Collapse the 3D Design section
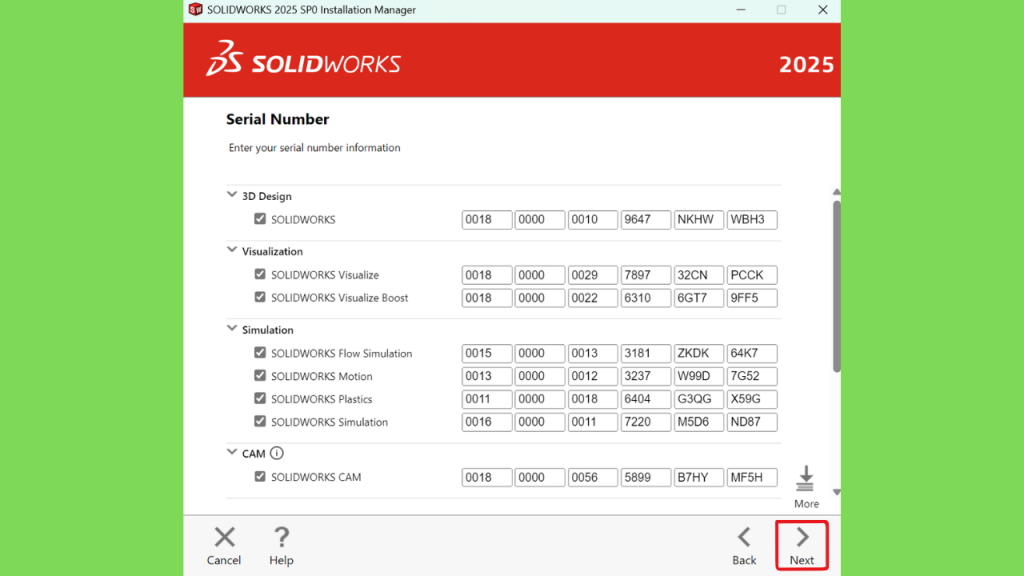Viewport: 1024px width, 576px height. [232, 195]
